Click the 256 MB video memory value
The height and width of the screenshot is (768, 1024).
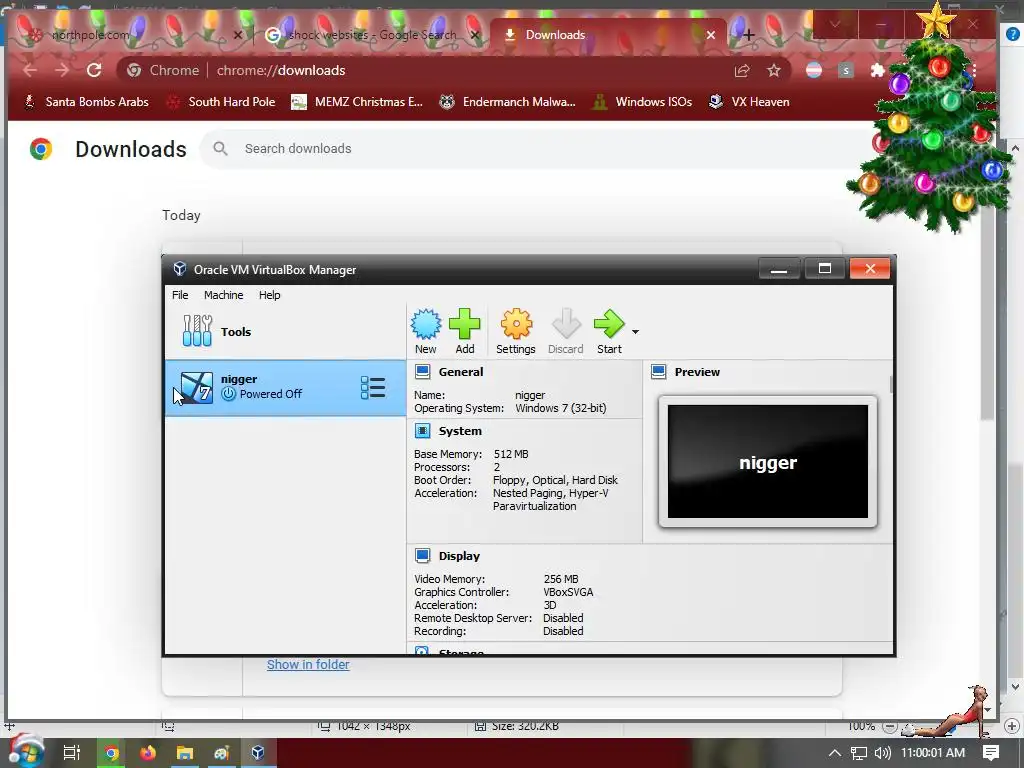point(561,579)
